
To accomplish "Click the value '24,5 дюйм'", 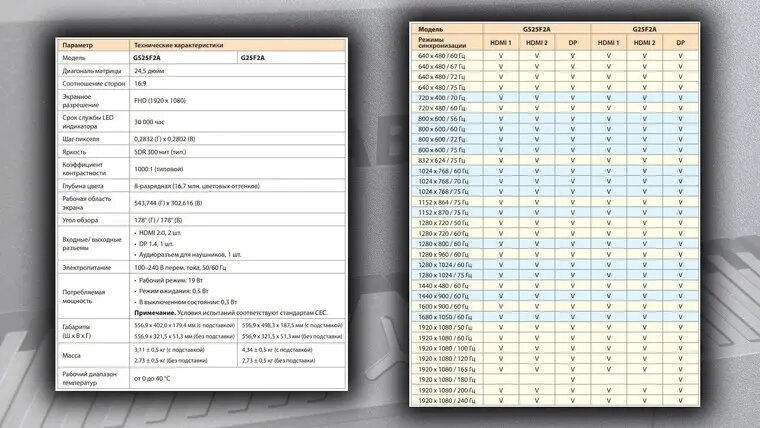I will point(149,71).
